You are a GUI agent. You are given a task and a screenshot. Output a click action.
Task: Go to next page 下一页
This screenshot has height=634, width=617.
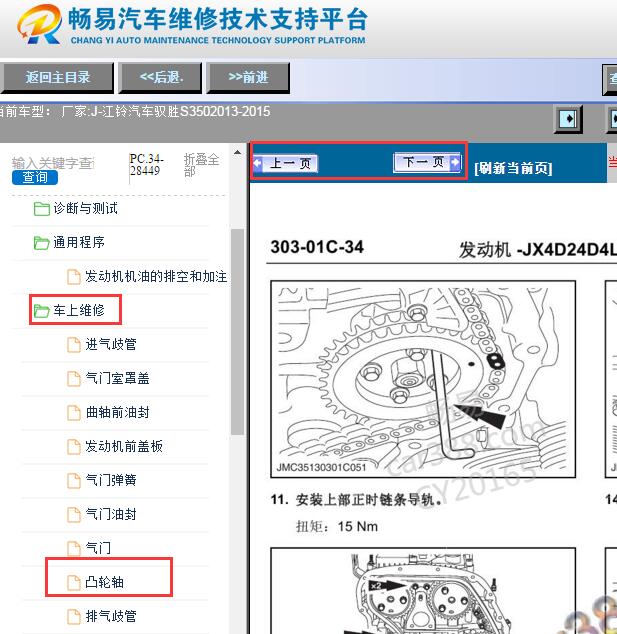pos(427,162)
